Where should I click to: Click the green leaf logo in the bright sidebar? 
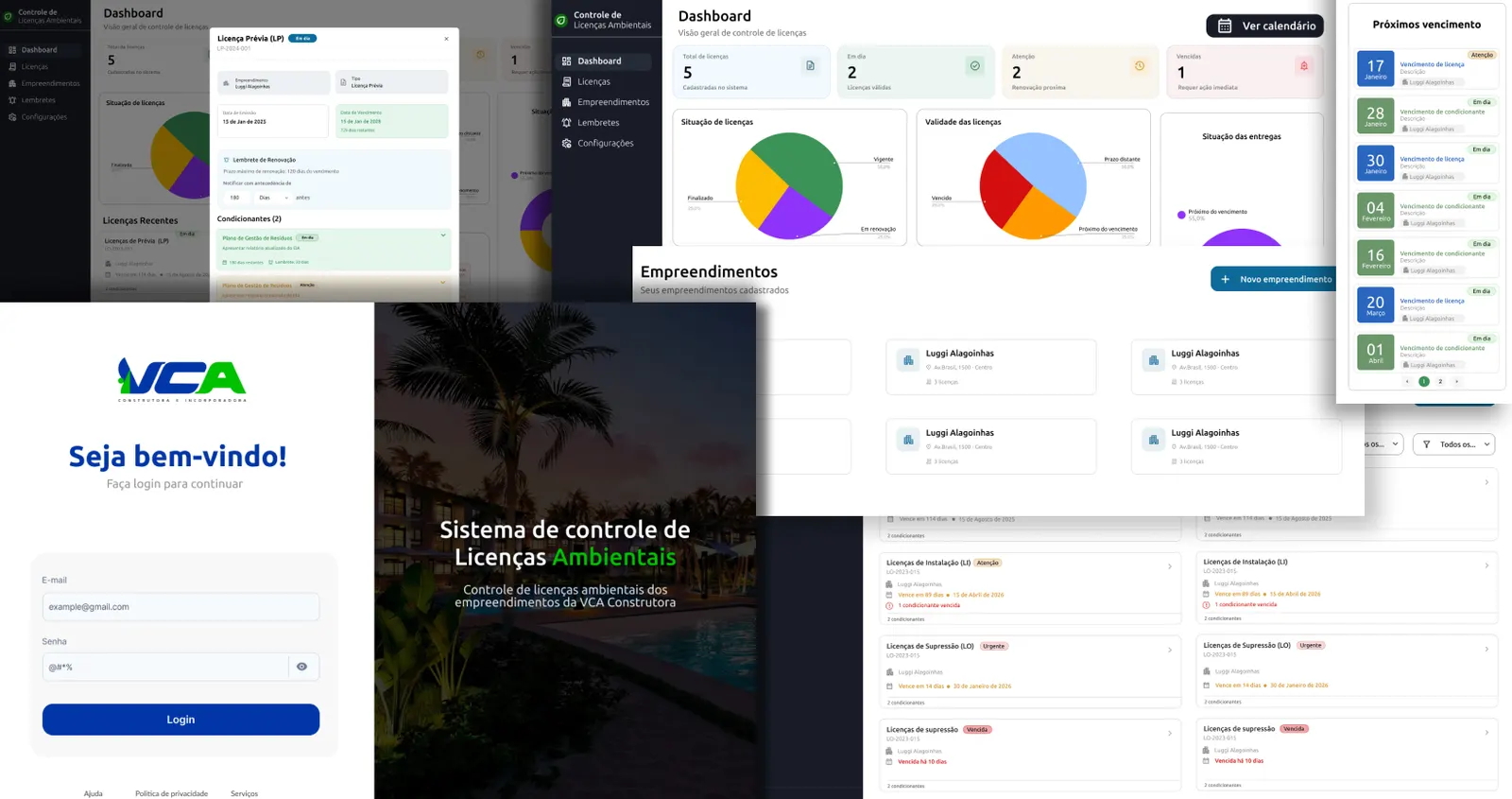point(561,20)
